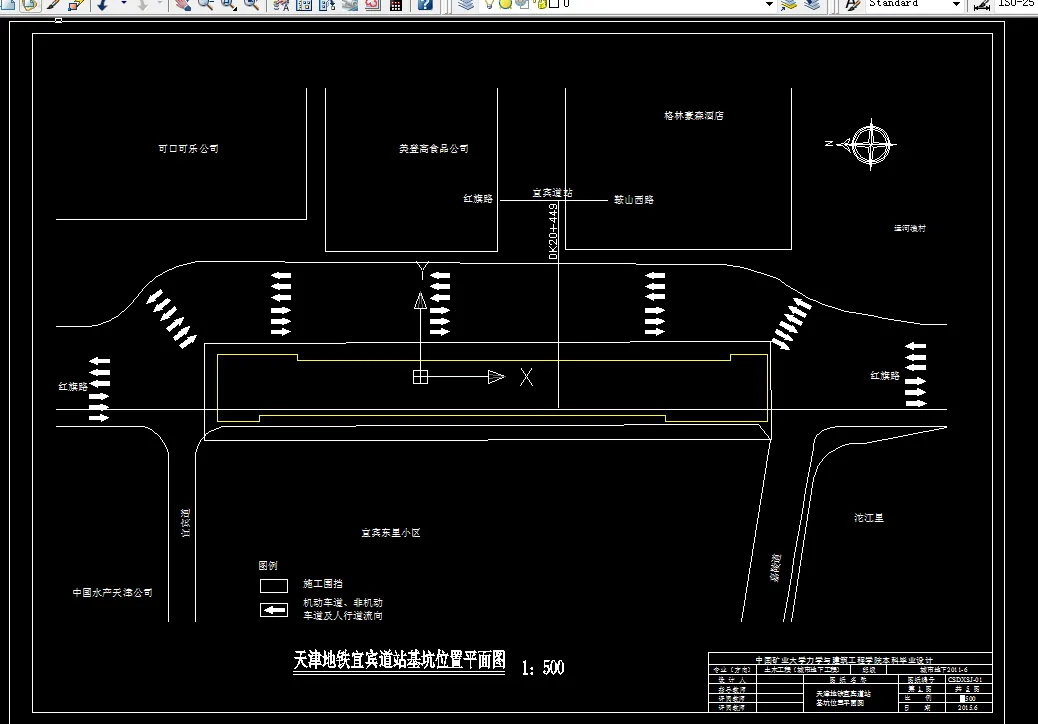Open the Block Editor tool
Image resolution: width=1038 pixels, height=724 pixels.
[x=75, y=4]
